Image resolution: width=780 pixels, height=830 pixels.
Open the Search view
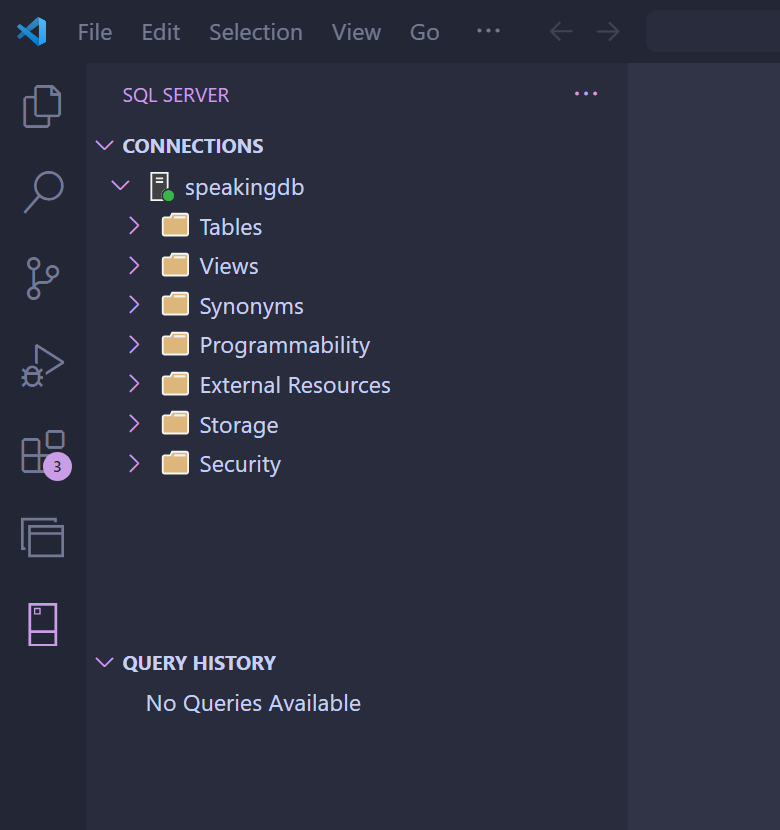point(42,193)
